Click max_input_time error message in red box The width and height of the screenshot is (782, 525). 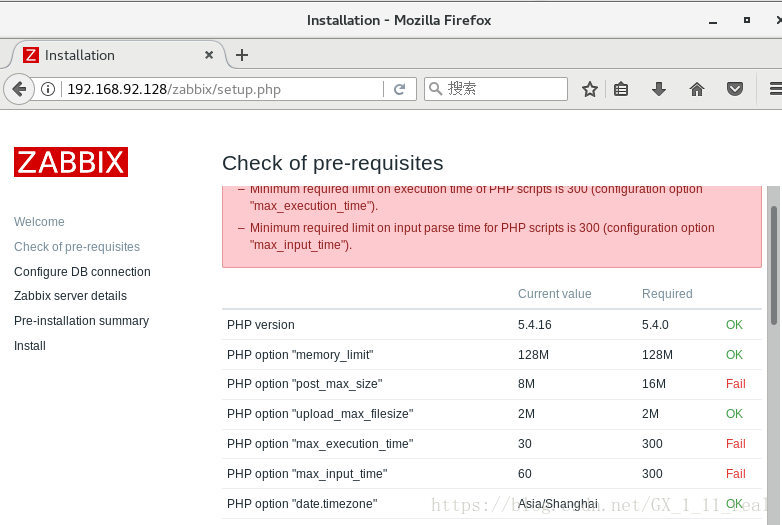point(482,236)
